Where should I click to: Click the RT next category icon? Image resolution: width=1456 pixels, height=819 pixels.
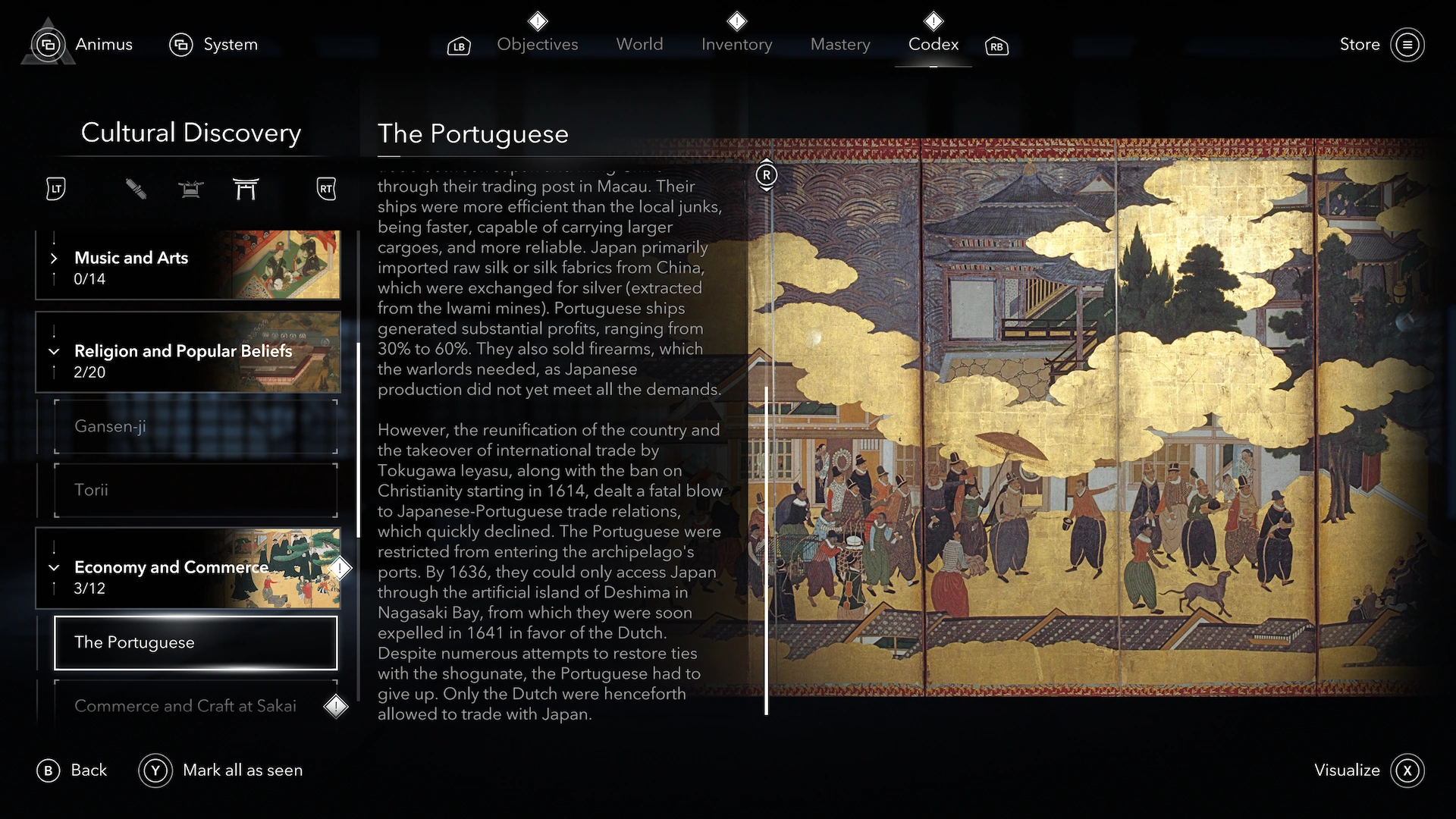coord(326,189)
